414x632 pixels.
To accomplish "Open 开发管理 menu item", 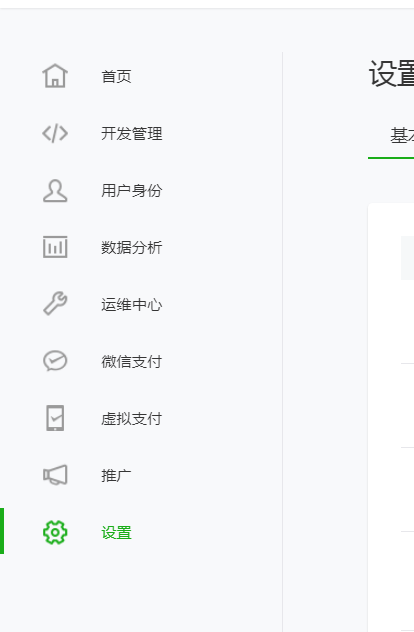I will [131, 133].
